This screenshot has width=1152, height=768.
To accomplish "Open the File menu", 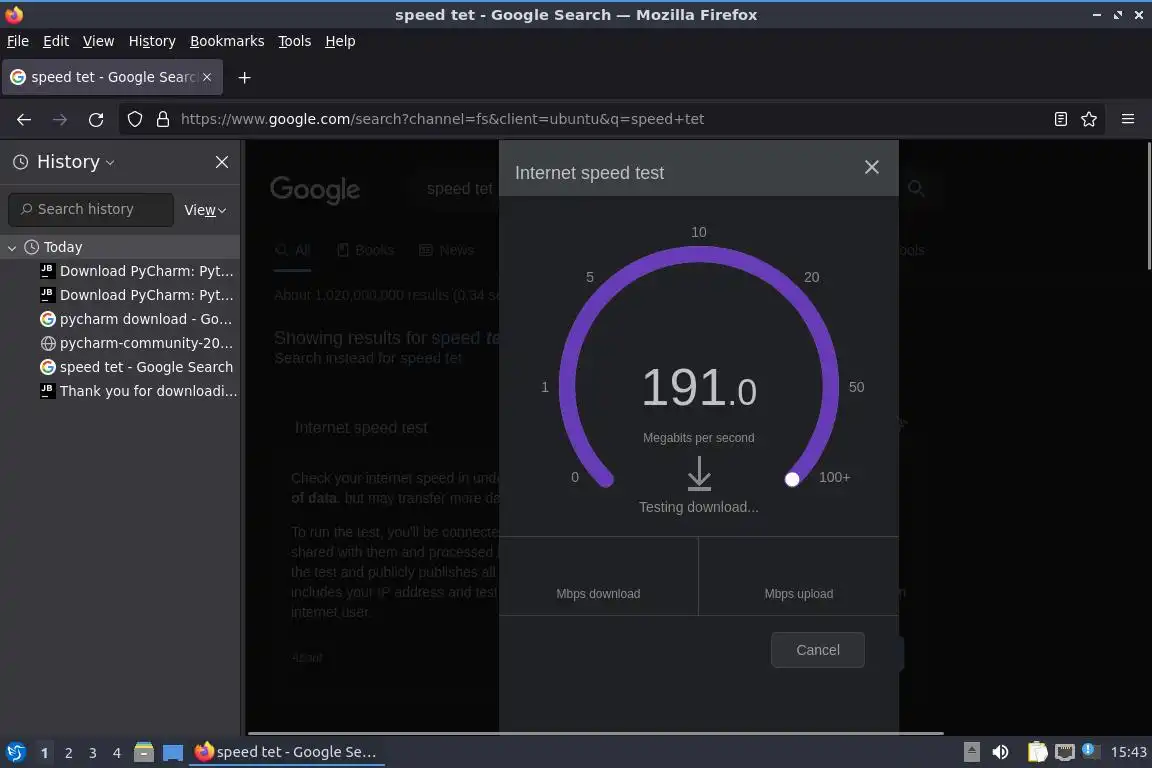I will click(18, 41).
